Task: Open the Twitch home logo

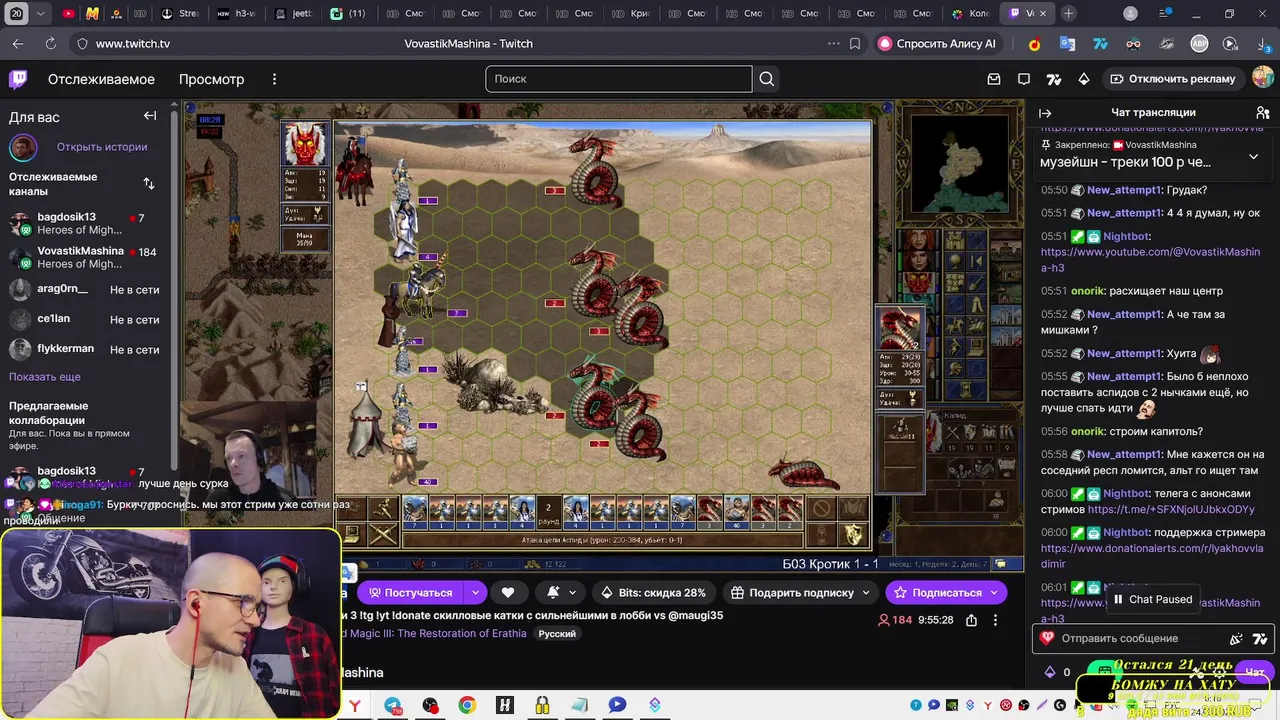Action: pyautogui.click(x=18, y=79)
